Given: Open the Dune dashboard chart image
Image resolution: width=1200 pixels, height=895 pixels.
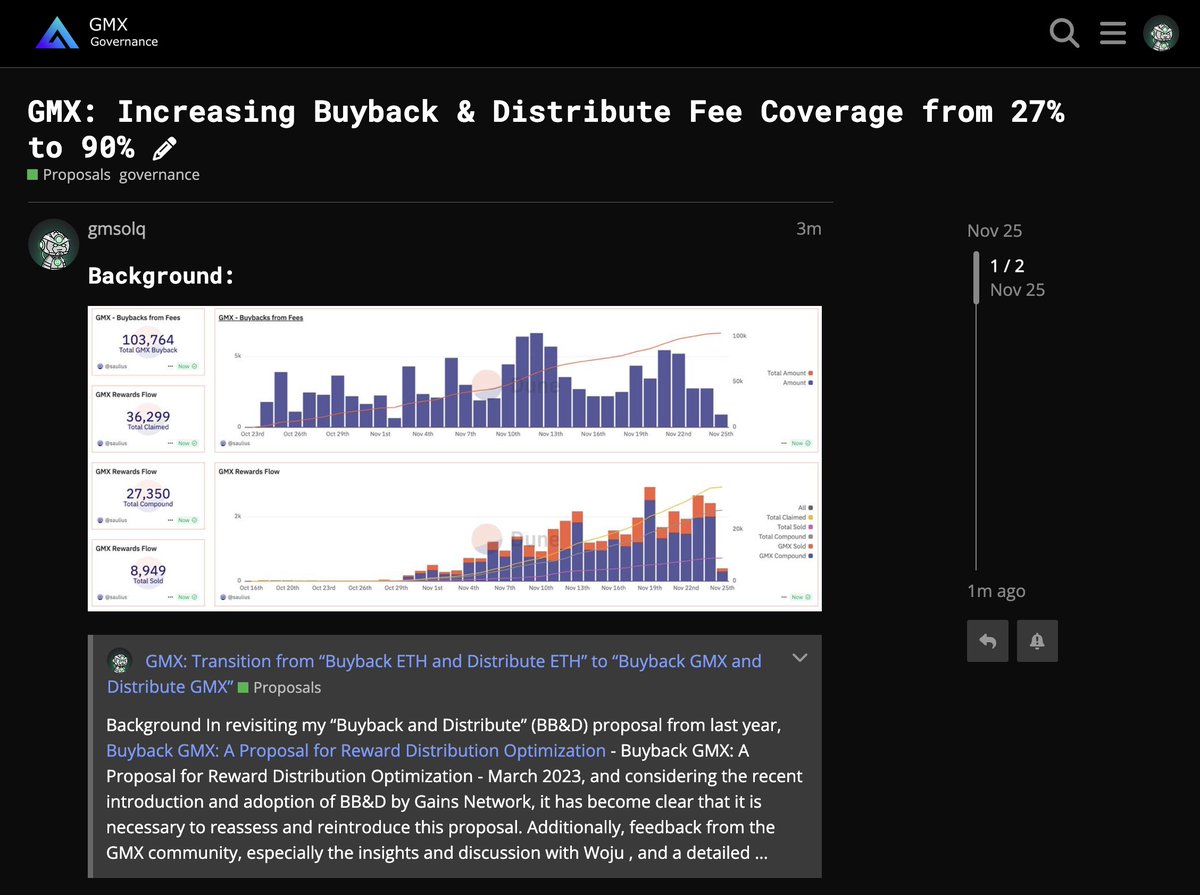Looking at the screenshot, I should 455,458.
